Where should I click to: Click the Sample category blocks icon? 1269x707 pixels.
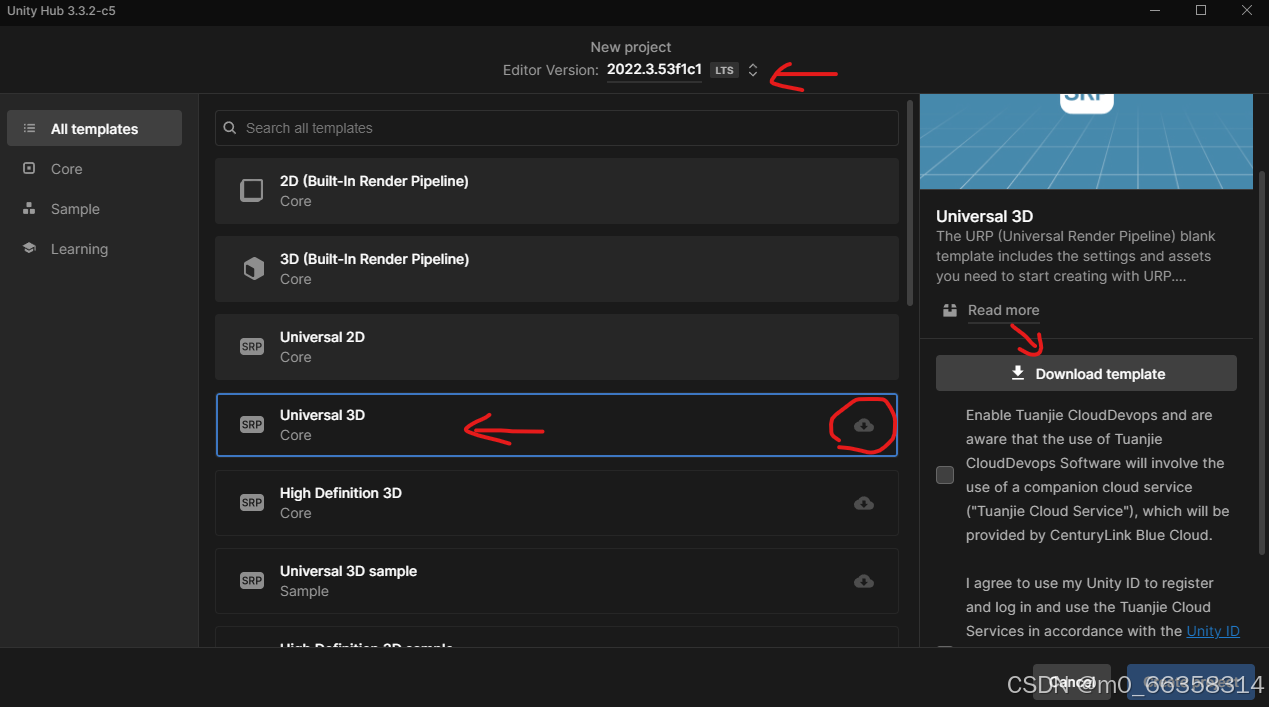pos(29,209)
